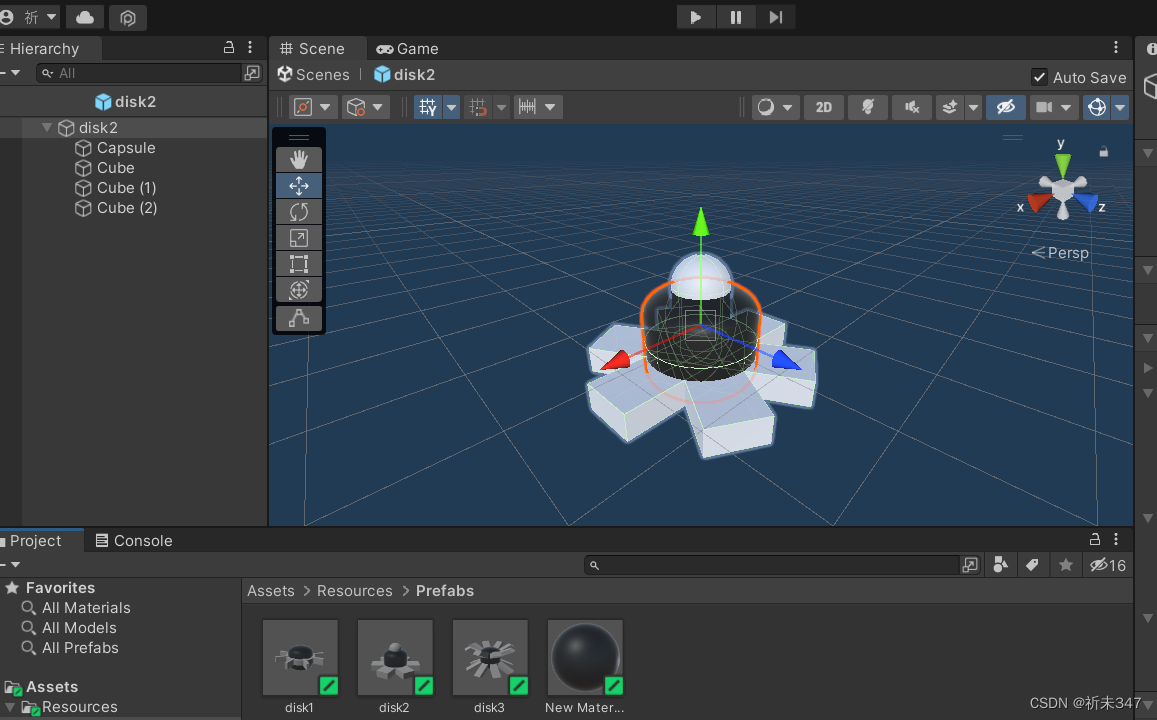Switch to the Game tab
The image size is (1157, 720).
(x=407, y=48)
